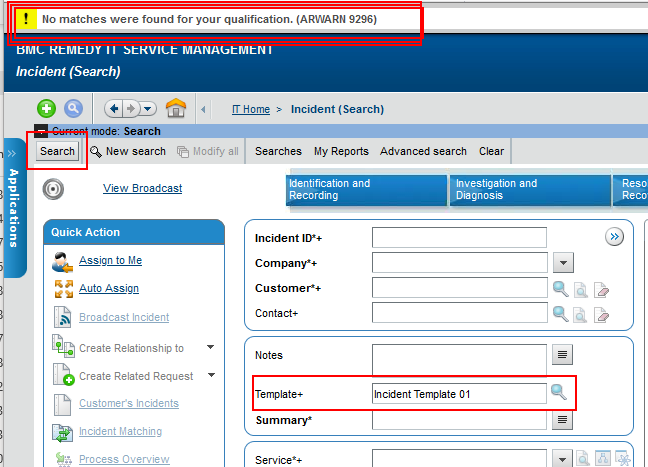The width and height of the screenshot is (648, 467).
Task: Click the Broadcast Incident link
Action: (x=124, y=317)
